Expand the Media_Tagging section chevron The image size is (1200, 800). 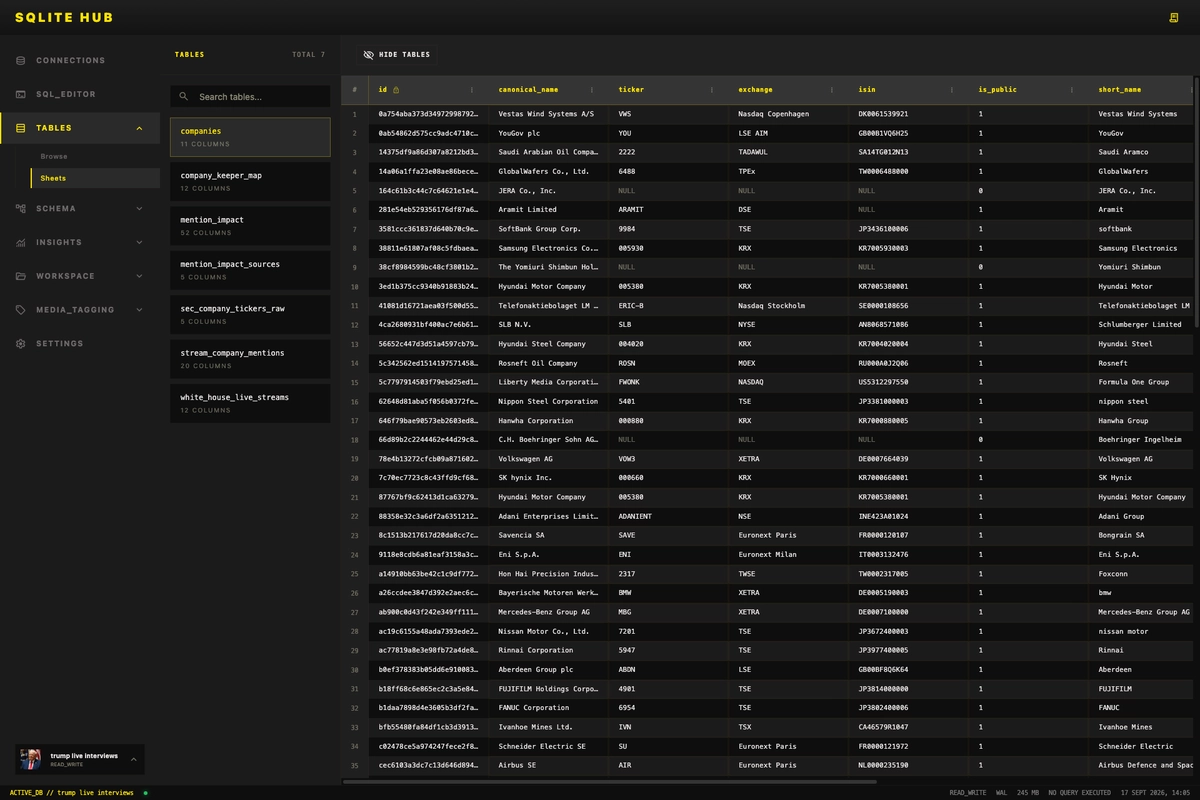139,310
